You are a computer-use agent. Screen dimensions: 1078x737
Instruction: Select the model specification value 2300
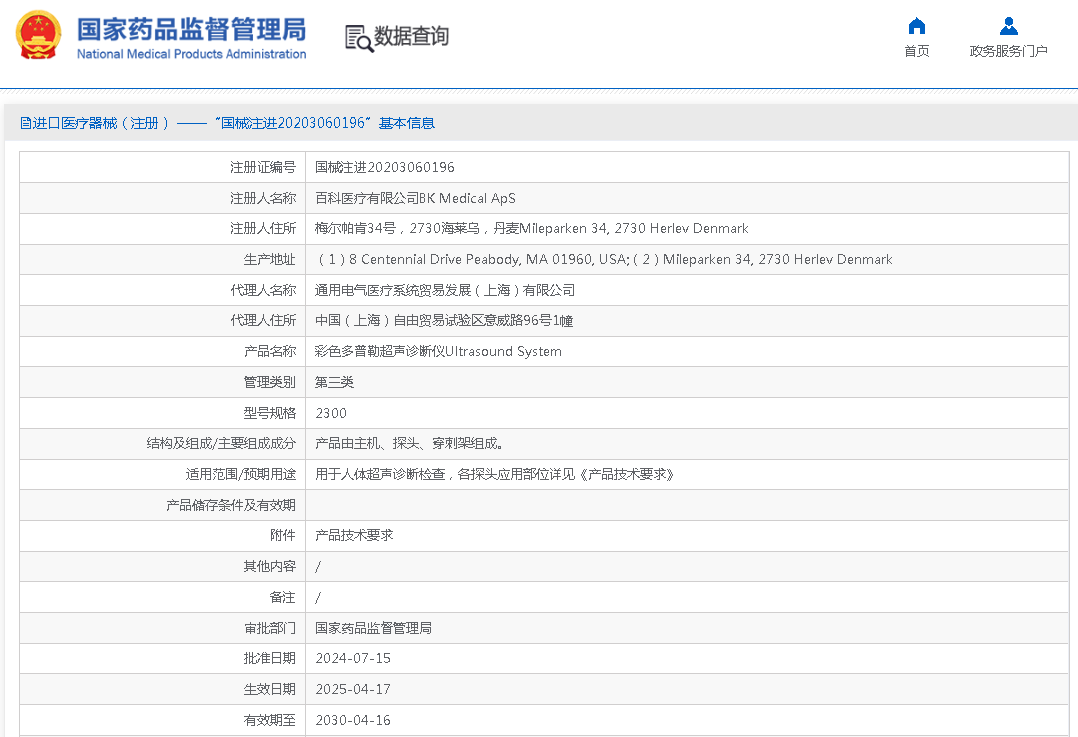pyautogui.click(x=331, y=413)
